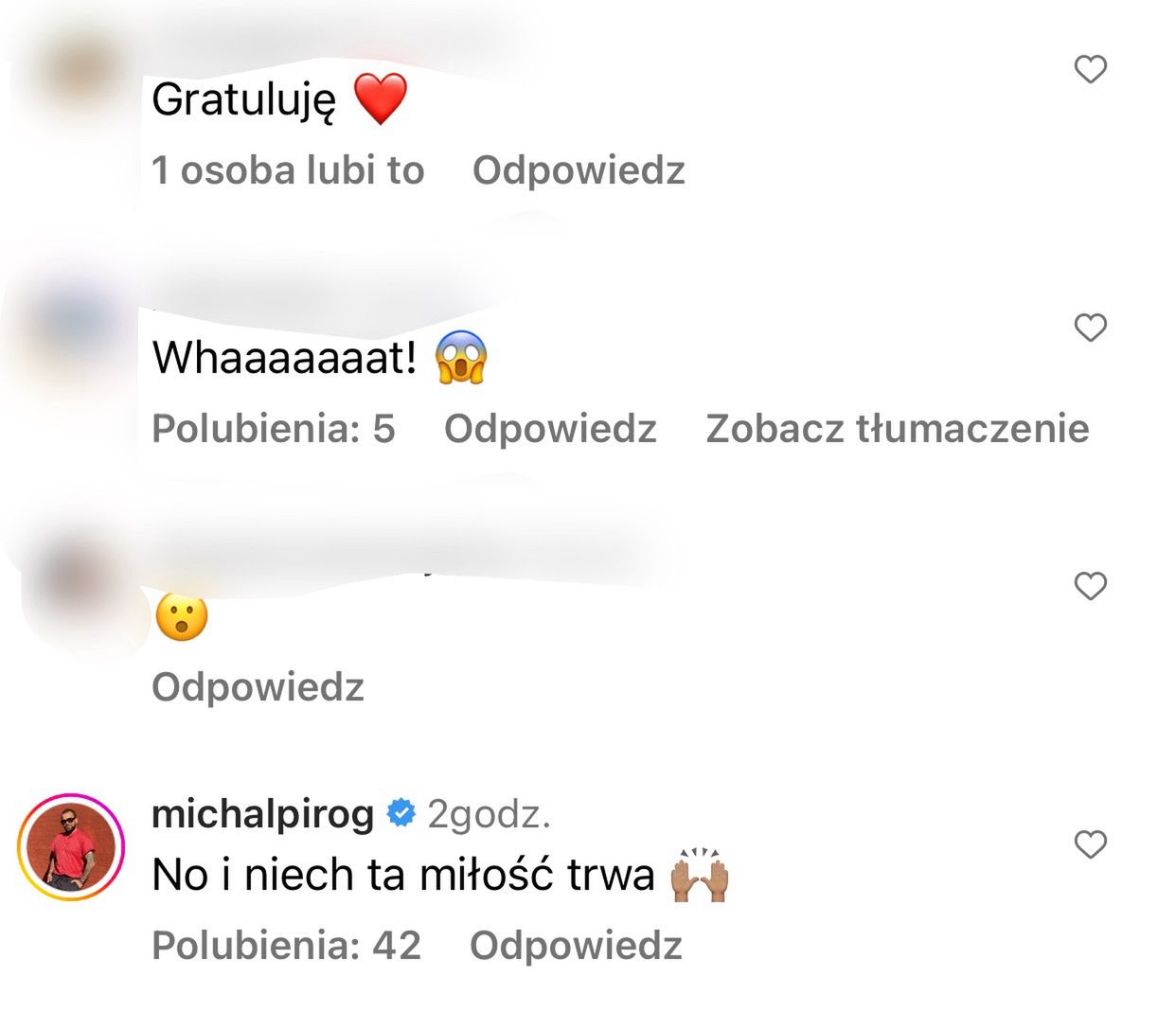The height and width of the screenshot is (1012, 1176).
Task: Open michalpirog's profile picture
Action: click(71, 845)
